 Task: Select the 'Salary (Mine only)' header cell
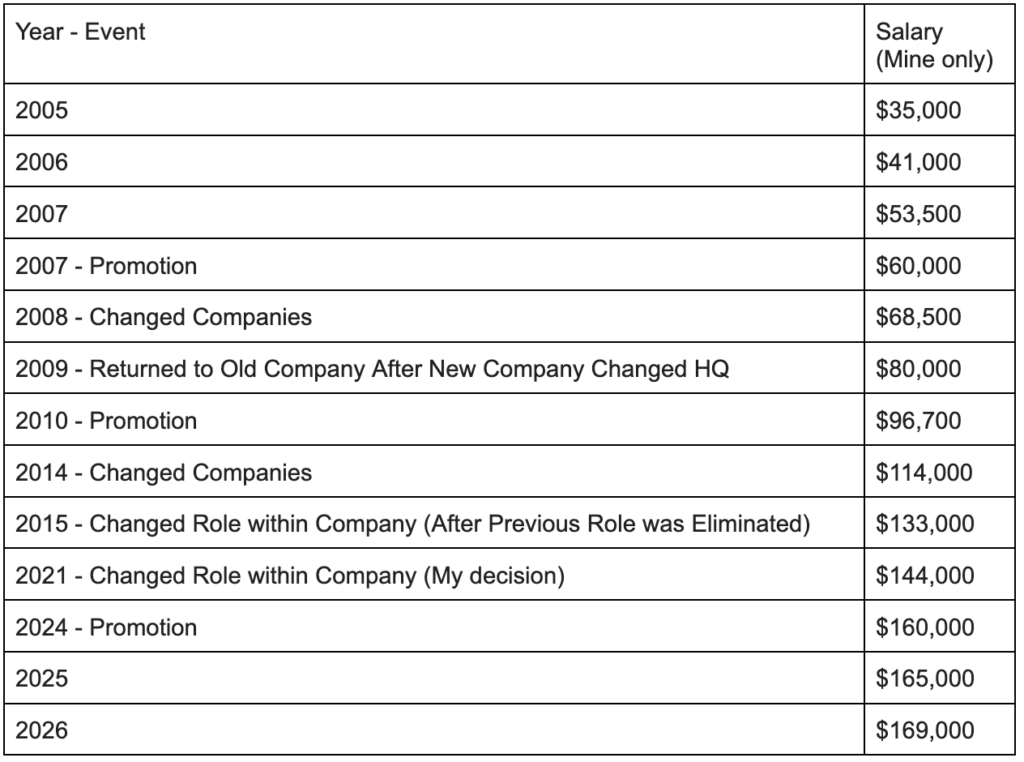pos(940,44)
